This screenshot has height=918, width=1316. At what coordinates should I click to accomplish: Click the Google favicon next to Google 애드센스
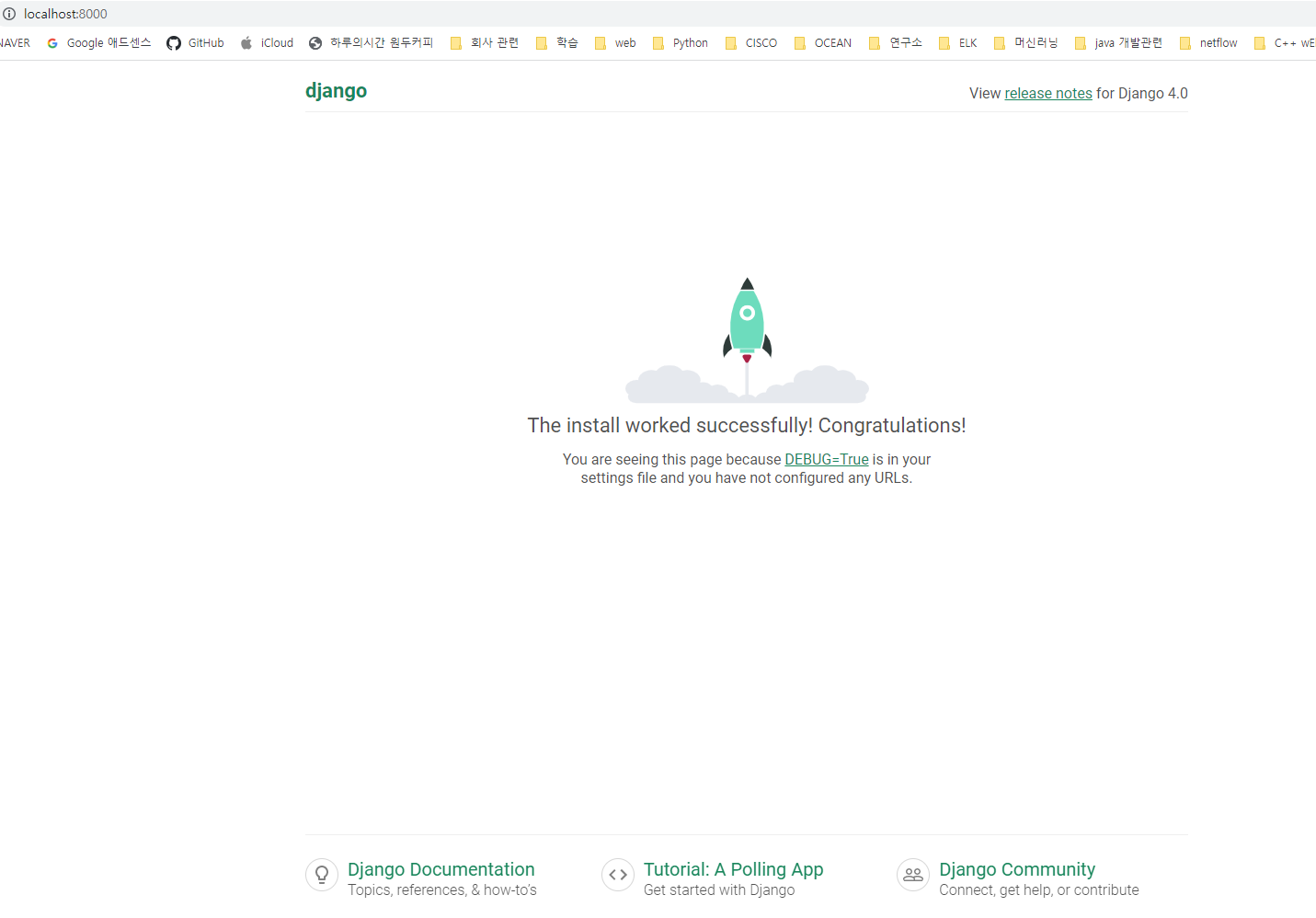(51, 42)
